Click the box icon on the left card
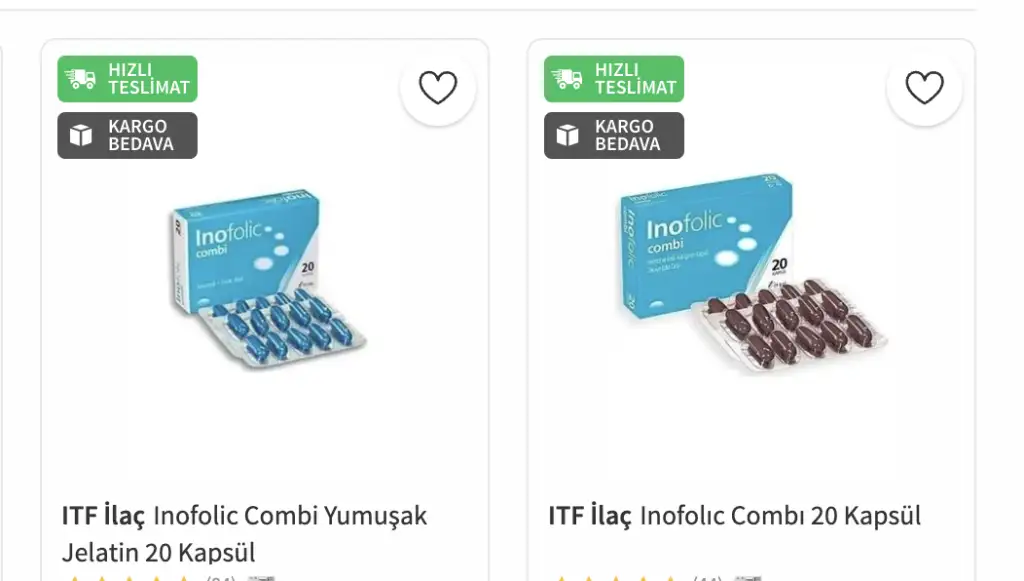 80,135
